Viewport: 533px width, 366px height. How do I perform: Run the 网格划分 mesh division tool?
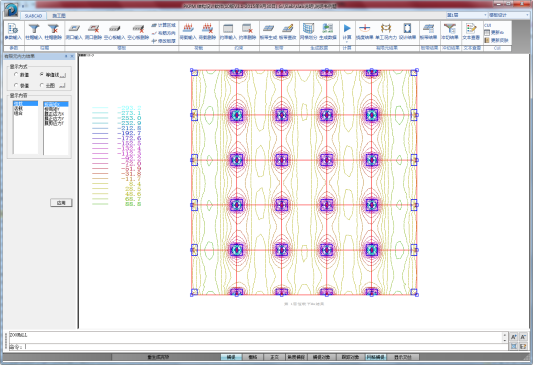[309, 32]
